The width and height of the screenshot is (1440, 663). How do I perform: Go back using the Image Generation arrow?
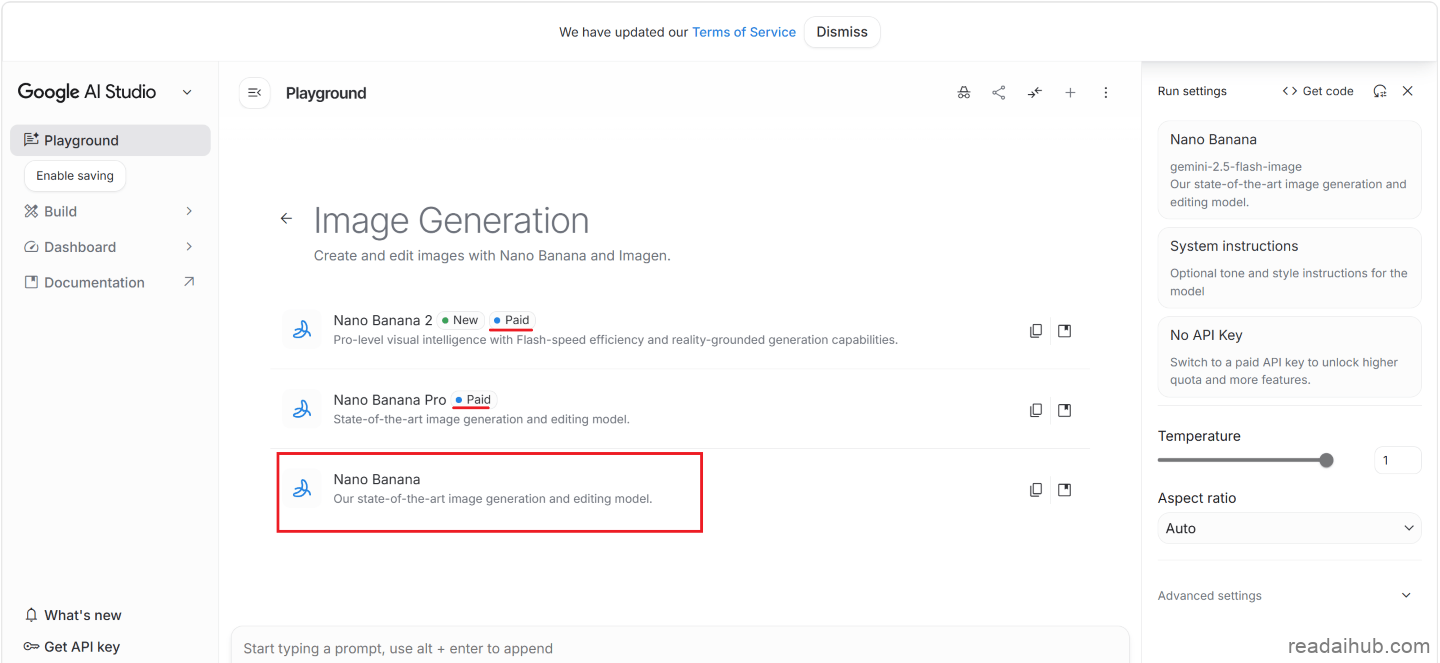(x=287, y=219)
